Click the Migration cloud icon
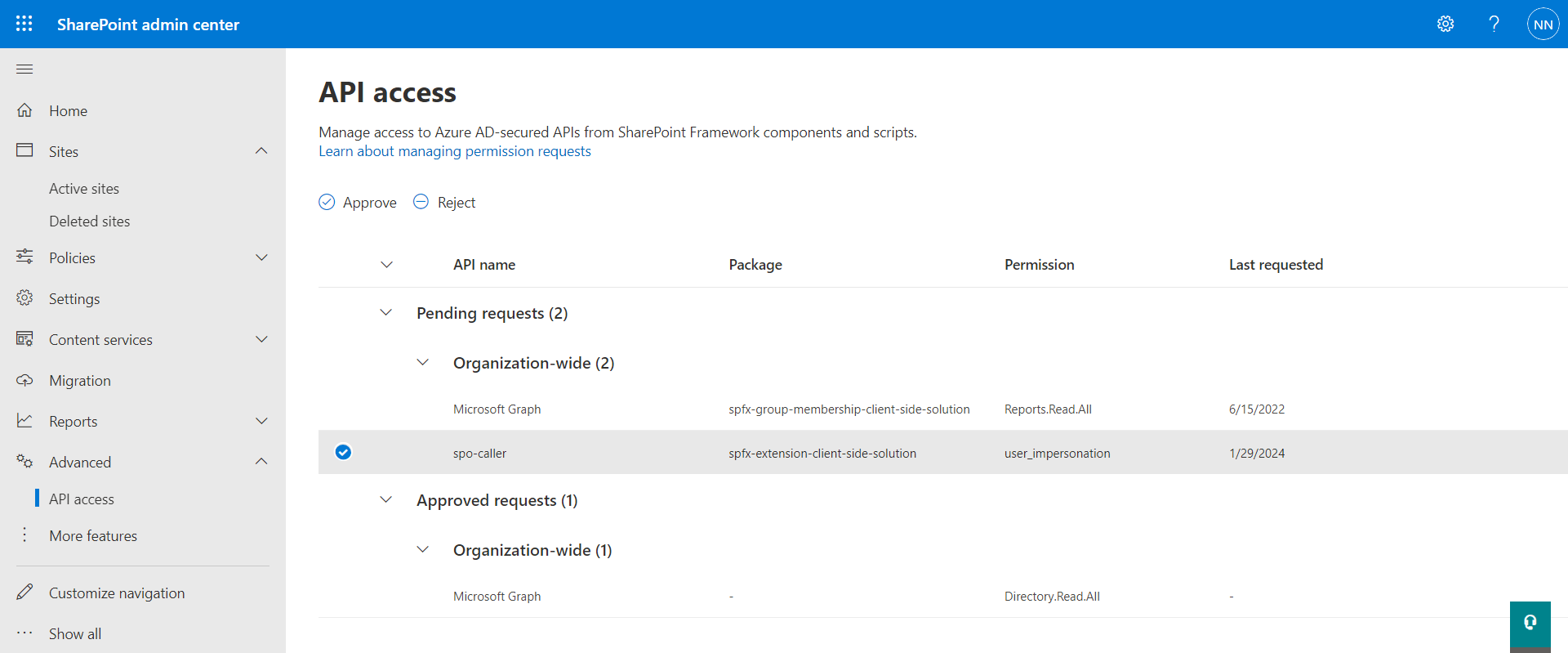Image resolution: width=1568 pixels, height=653 pixels. 24,381
